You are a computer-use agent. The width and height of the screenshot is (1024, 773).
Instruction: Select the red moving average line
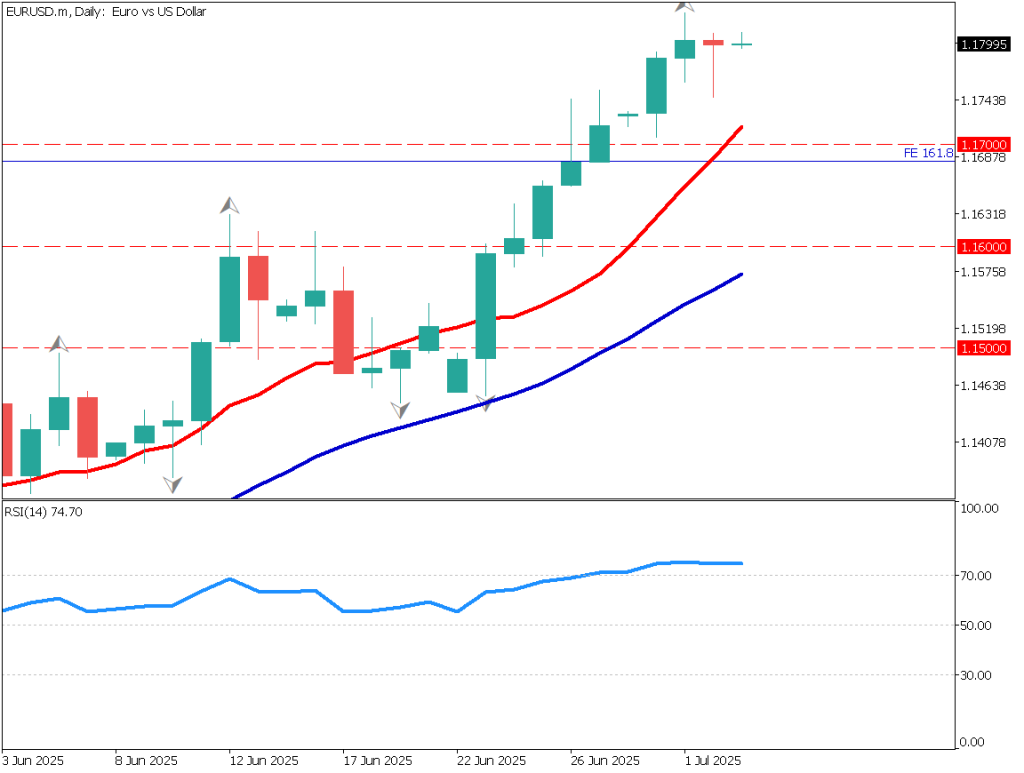point(600,274)
